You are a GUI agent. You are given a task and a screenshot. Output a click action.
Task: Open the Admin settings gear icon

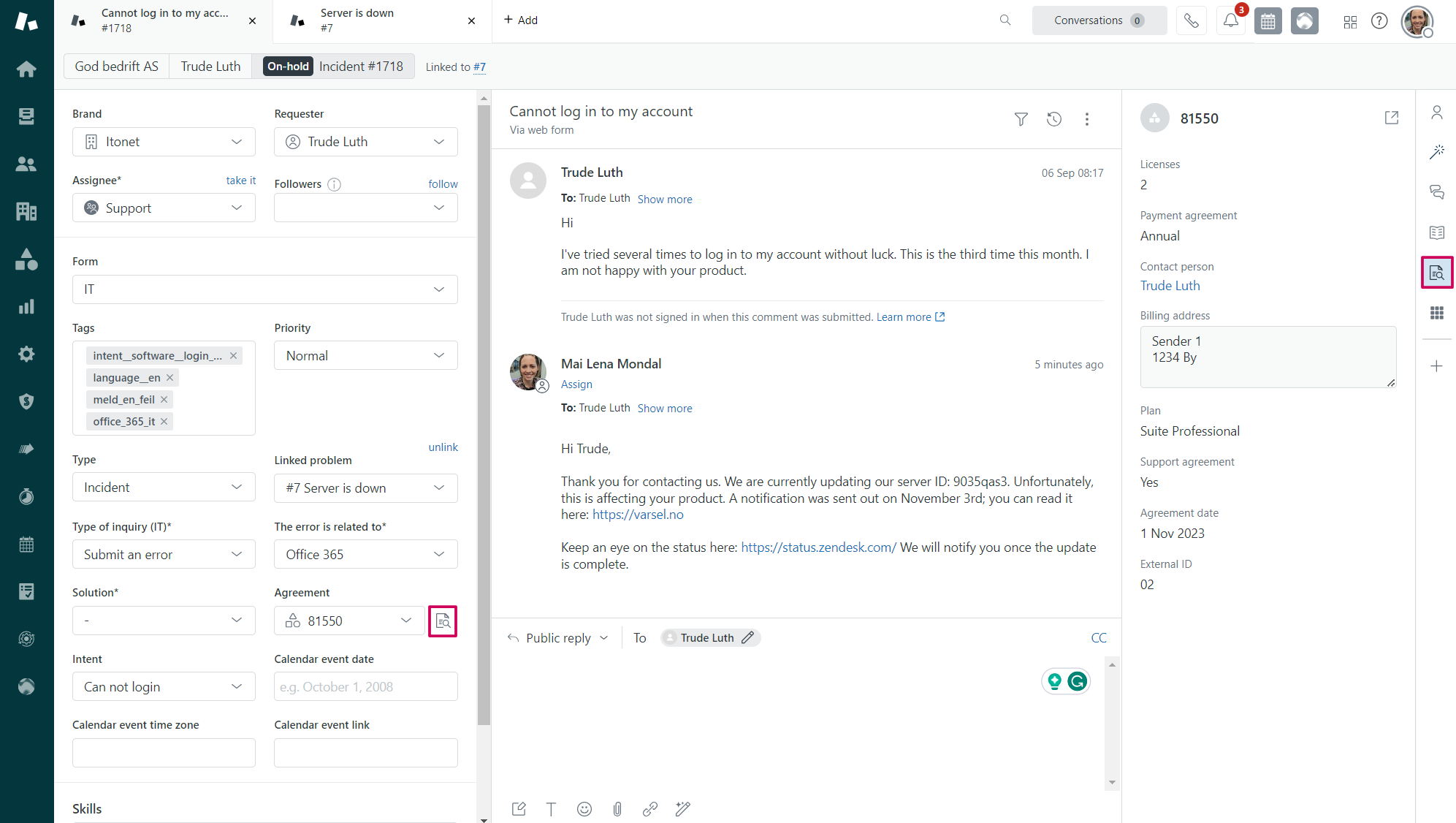click(26, 354)
